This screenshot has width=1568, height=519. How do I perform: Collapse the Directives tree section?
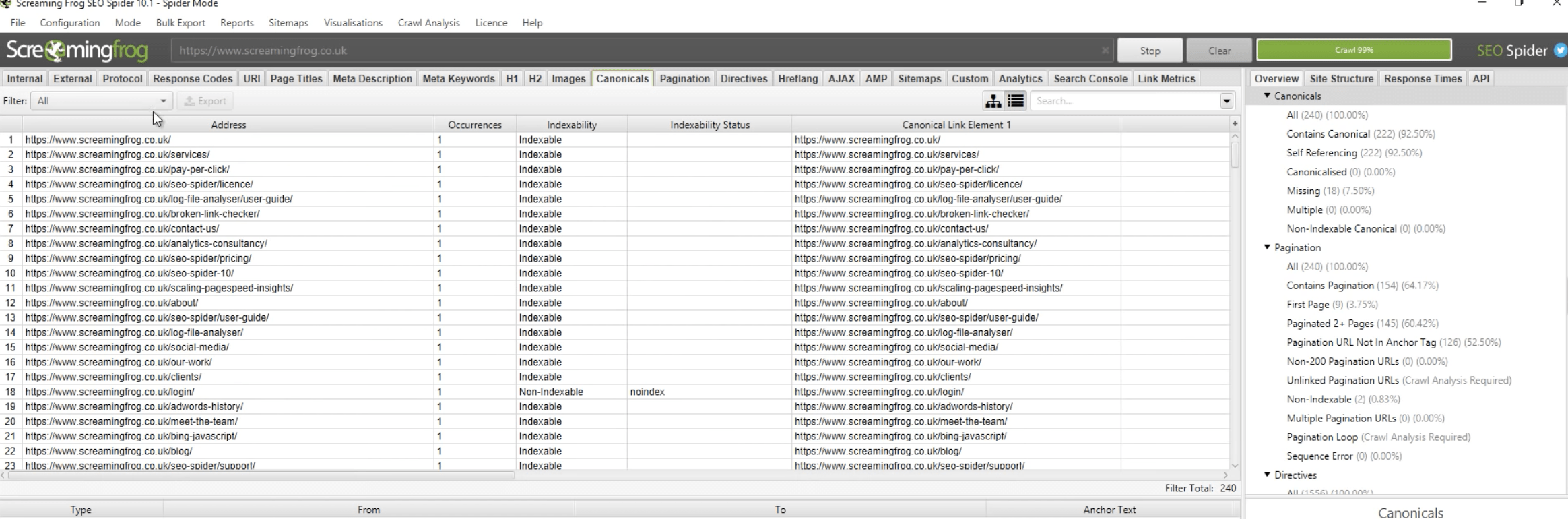tap(1267, 475)
